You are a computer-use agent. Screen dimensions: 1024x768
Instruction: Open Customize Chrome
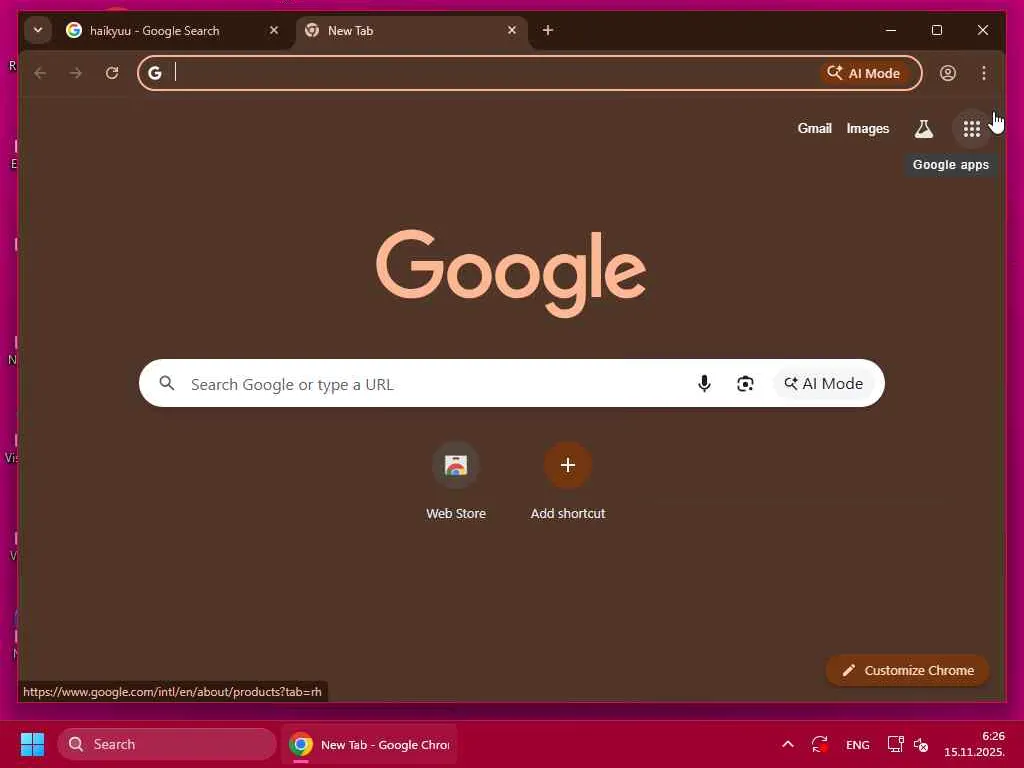[908, 671]
